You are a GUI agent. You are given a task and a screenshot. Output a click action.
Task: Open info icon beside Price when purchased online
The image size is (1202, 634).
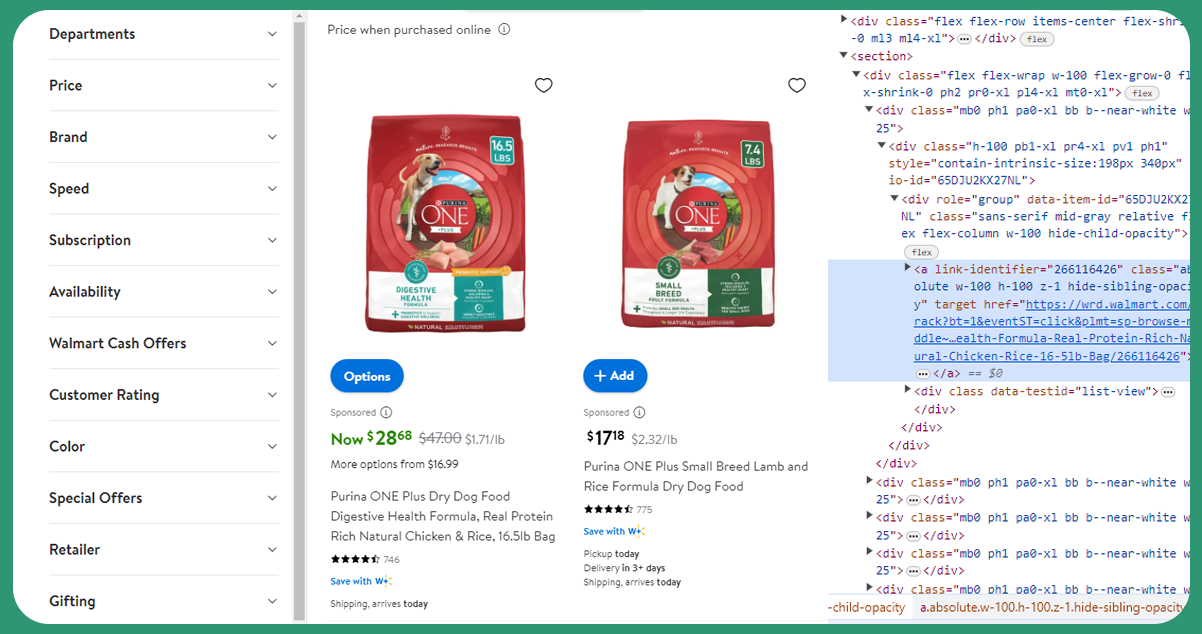click(x=504, y=29)
